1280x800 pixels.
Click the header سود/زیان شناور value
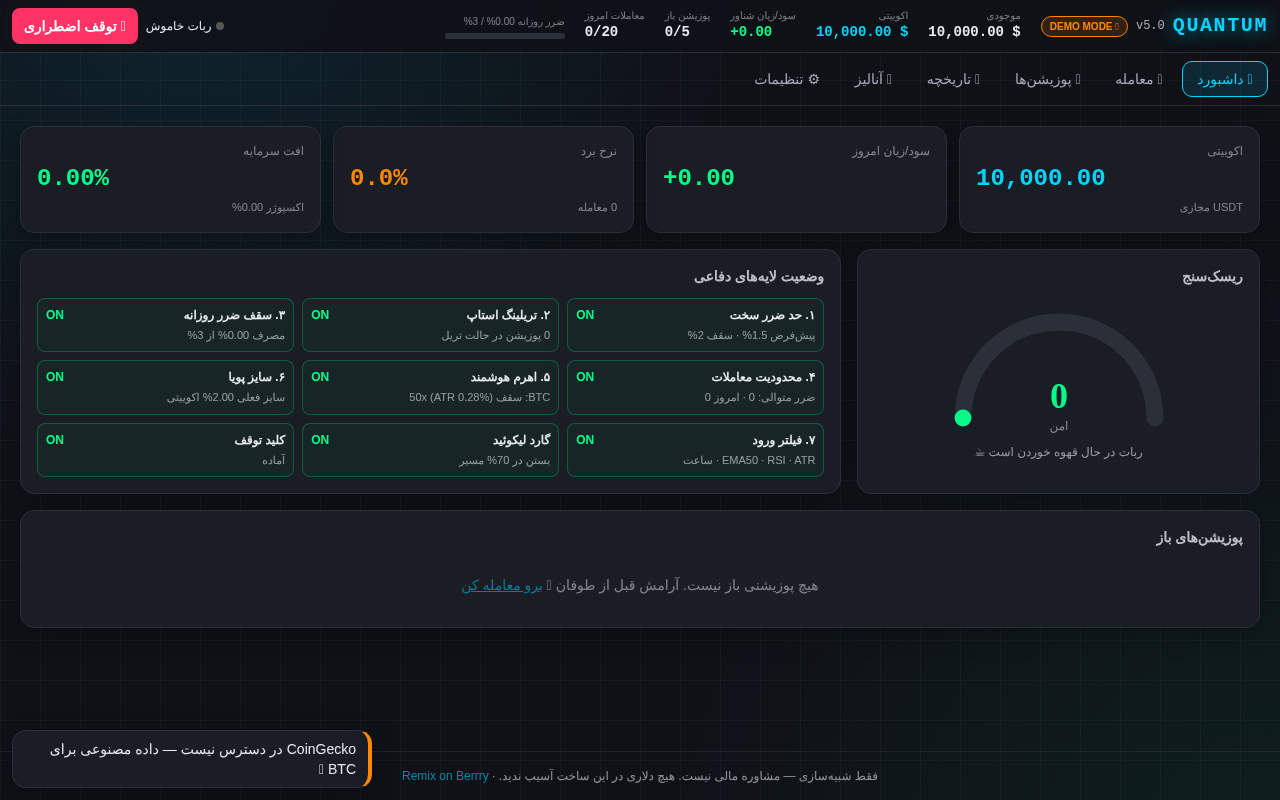click(x=751, y=32)
